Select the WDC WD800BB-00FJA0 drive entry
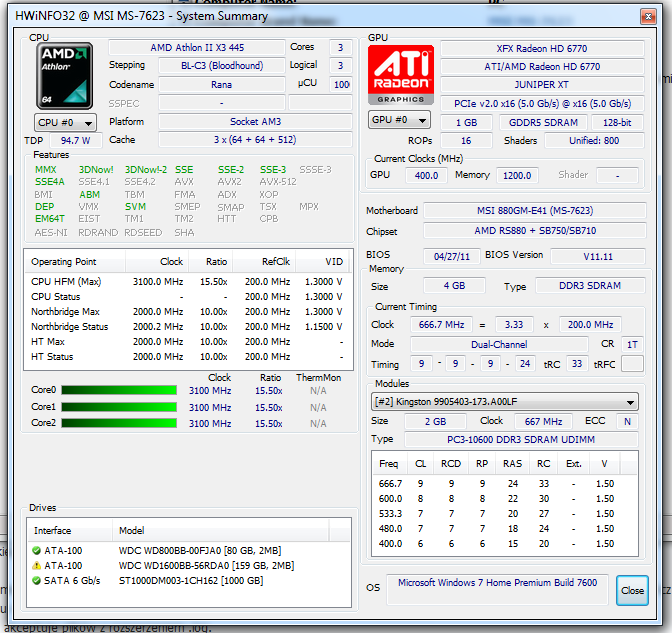 [x=189, y=551]
